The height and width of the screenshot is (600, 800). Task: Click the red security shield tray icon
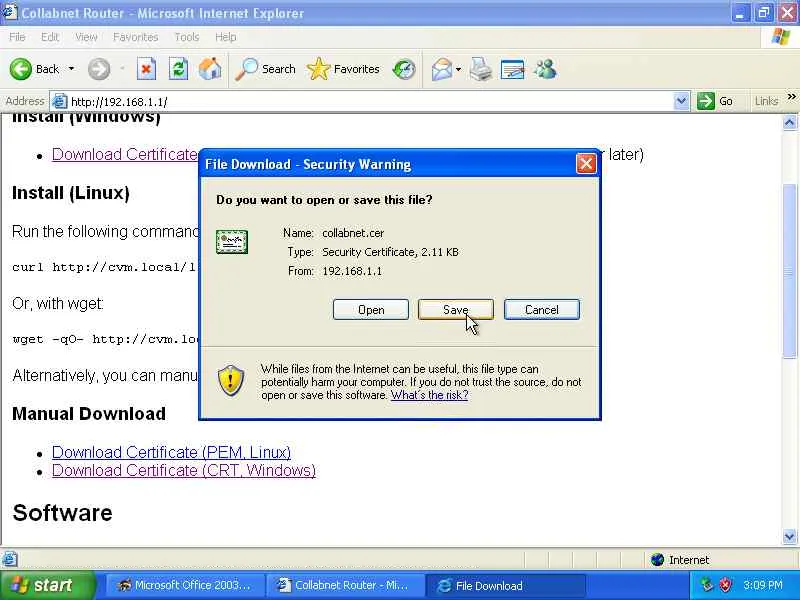[726, 585]
